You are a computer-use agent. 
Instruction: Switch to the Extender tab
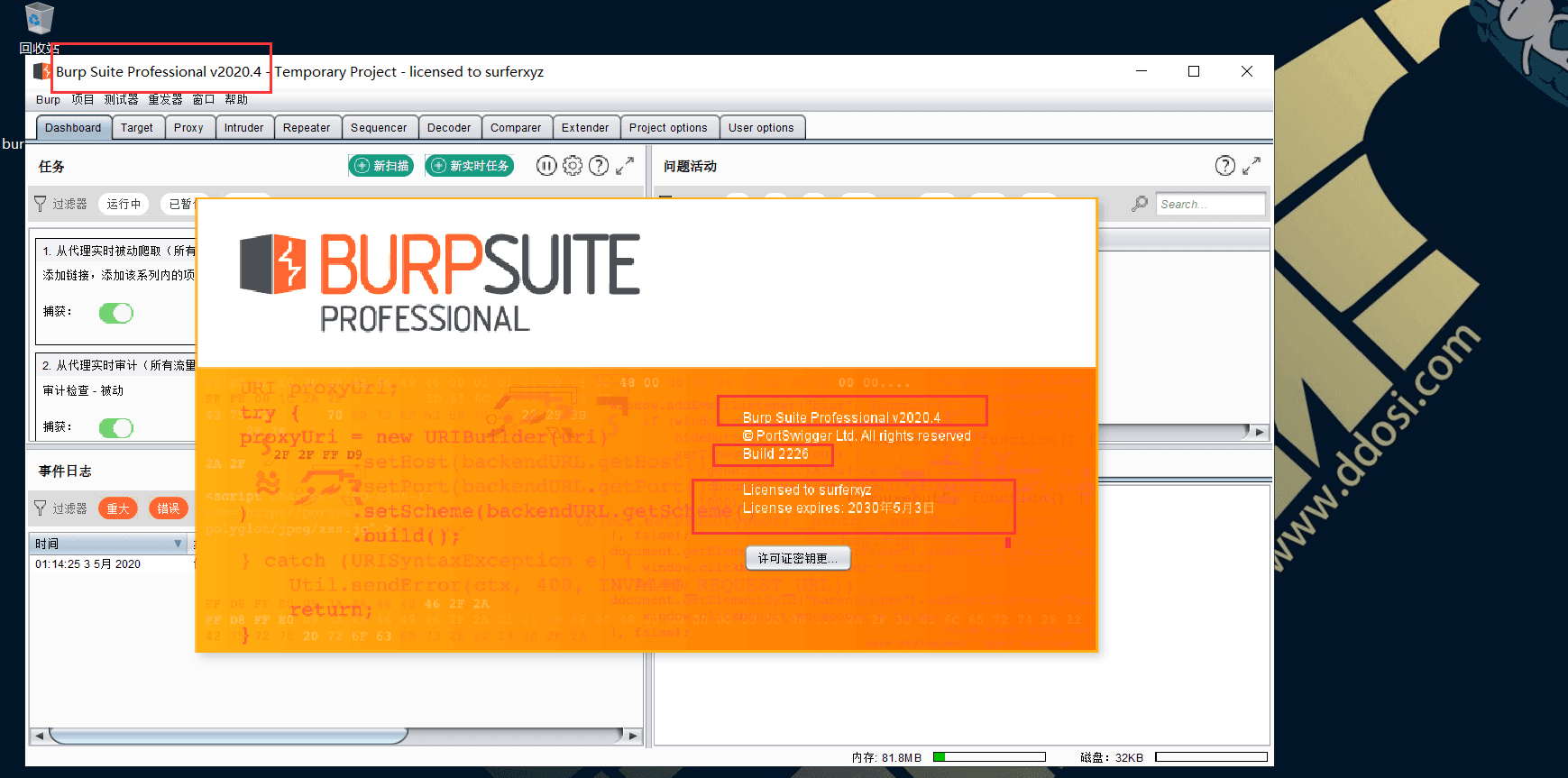(585, 128)
